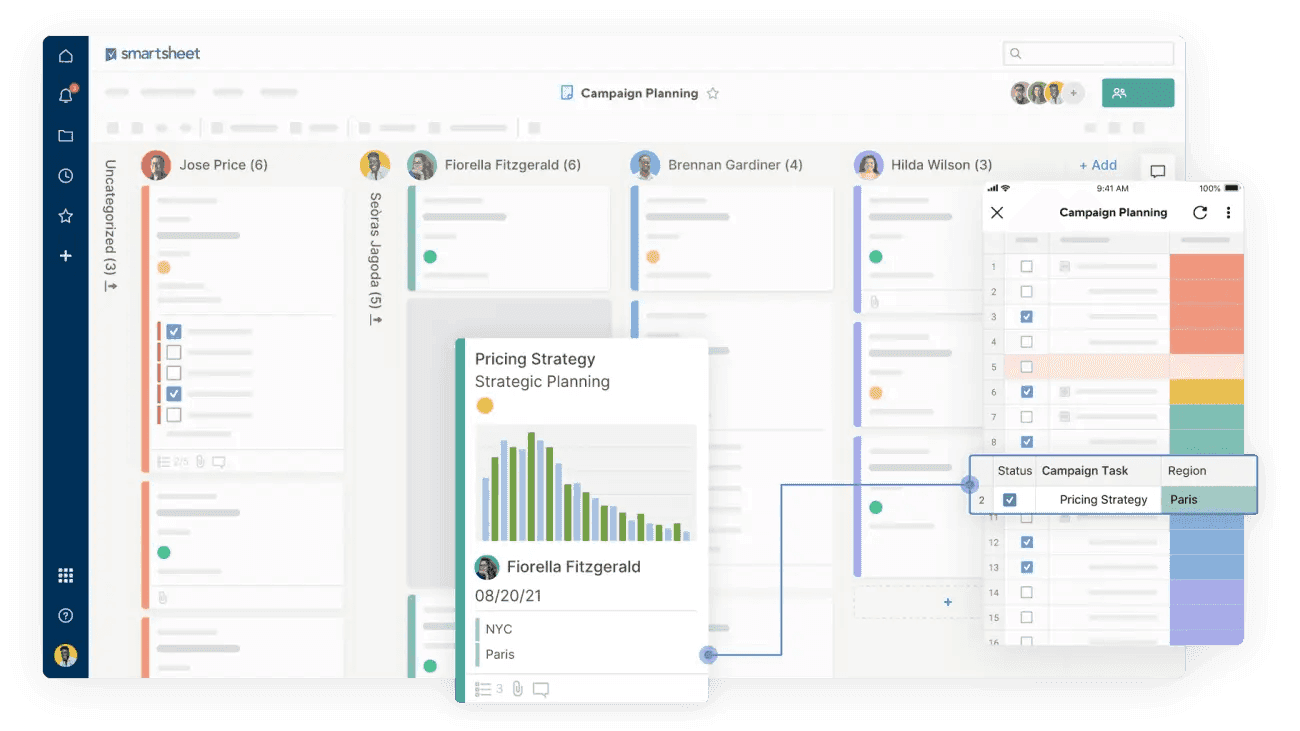1300x731 pixels.
Task: Open Favorites star in the left sidebar
Action: click(66, 216)
